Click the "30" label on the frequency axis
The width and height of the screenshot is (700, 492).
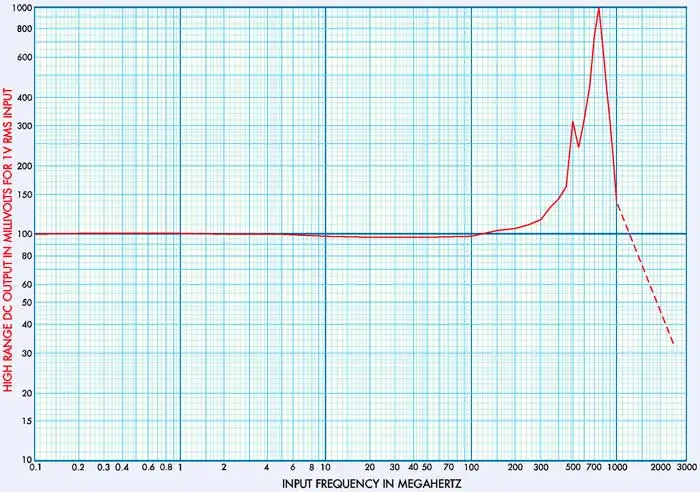click(394, 467)
